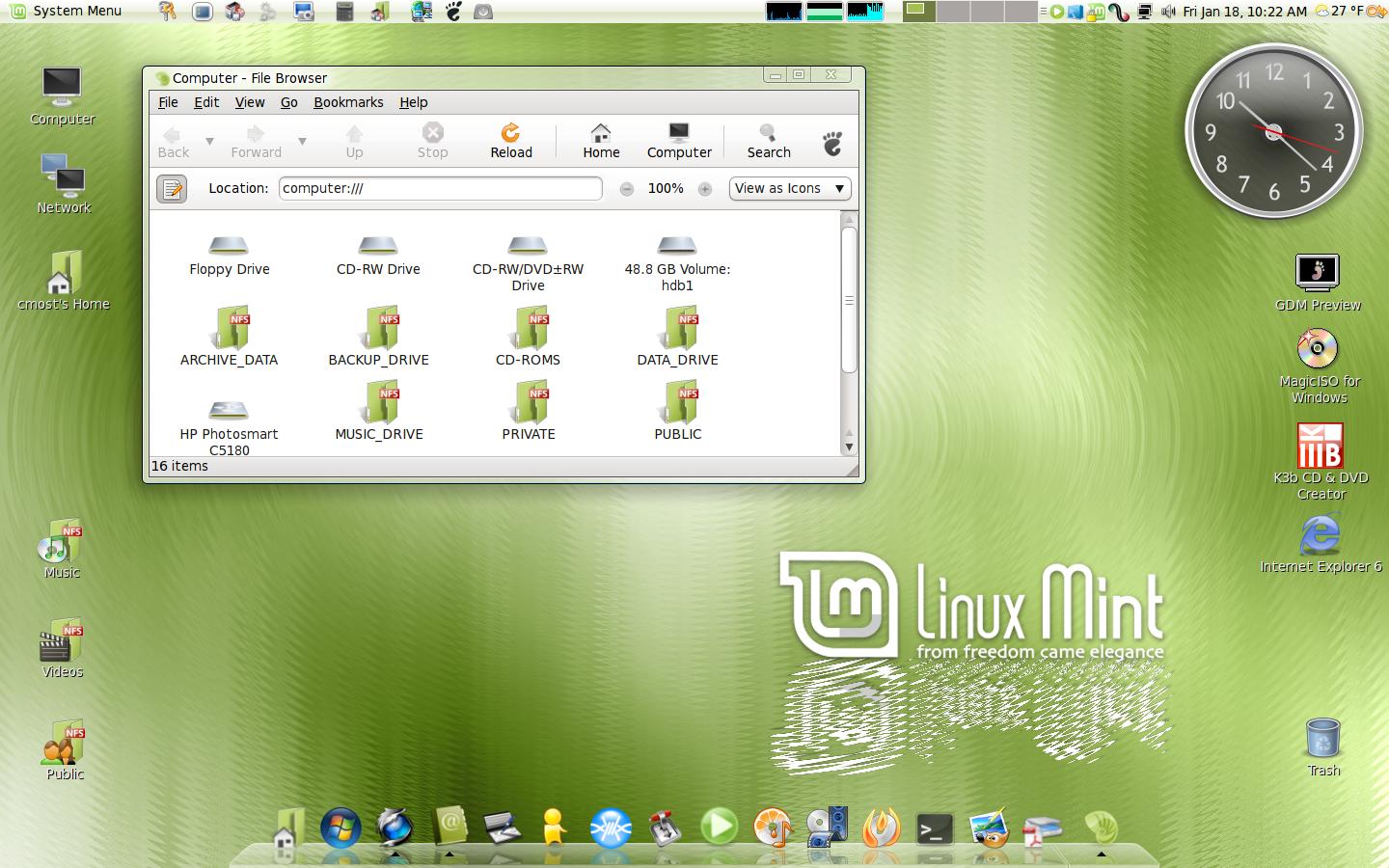Viewport: 1389px width, 868px height.
Task: Open cmost's Home desktop folder
Action: pos(64,280)
